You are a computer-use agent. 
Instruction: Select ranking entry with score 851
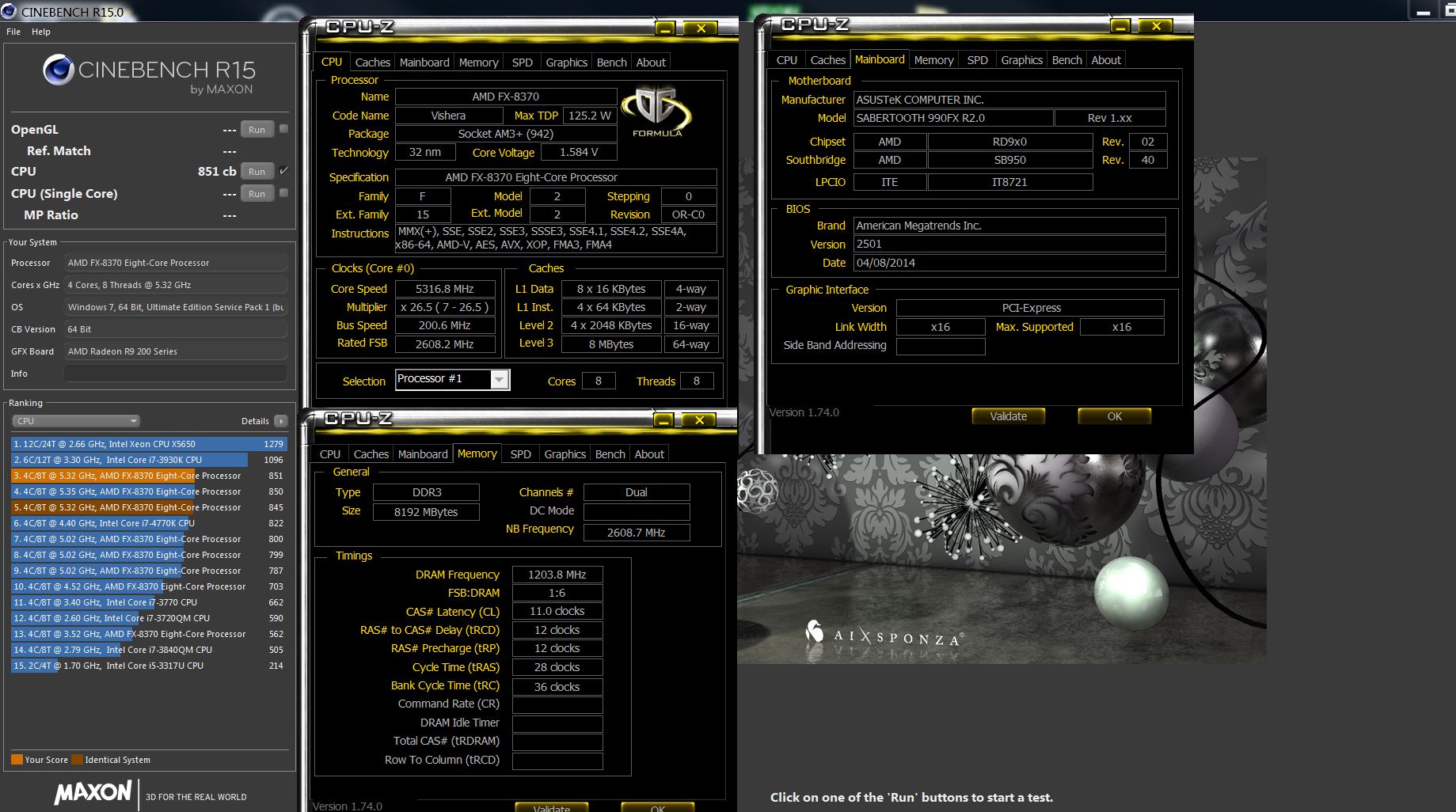click(149, 476)
